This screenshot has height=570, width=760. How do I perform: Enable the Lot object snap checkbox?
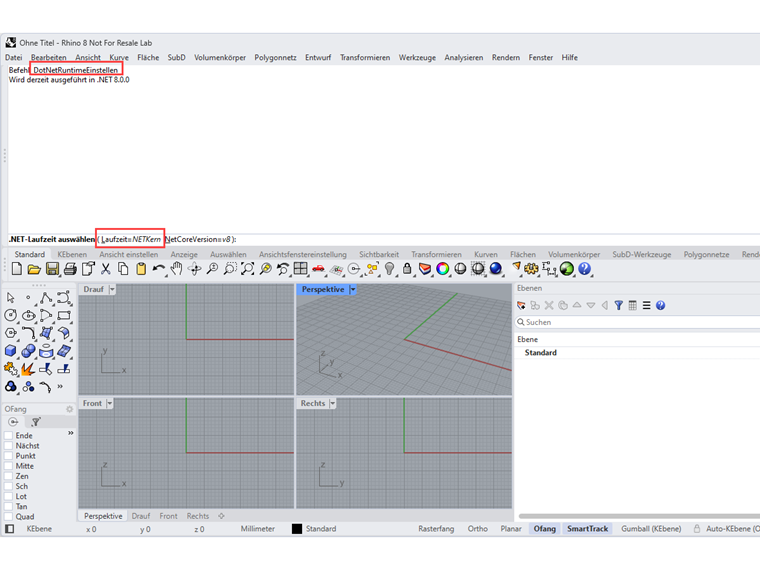(8, 496)
